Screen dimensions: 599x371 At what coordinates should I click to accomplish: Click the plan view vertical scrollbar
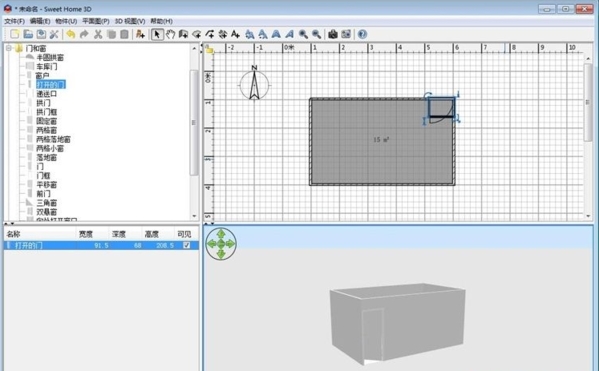(588, 102)
